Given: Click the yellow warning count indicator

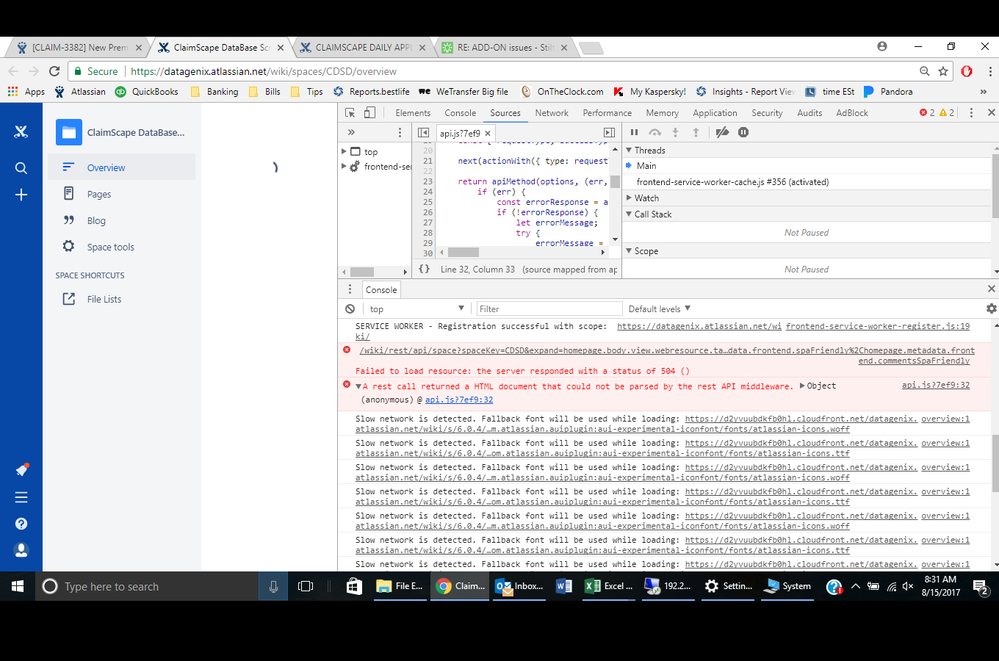Looking at the screenshot, I should (947, 113).
